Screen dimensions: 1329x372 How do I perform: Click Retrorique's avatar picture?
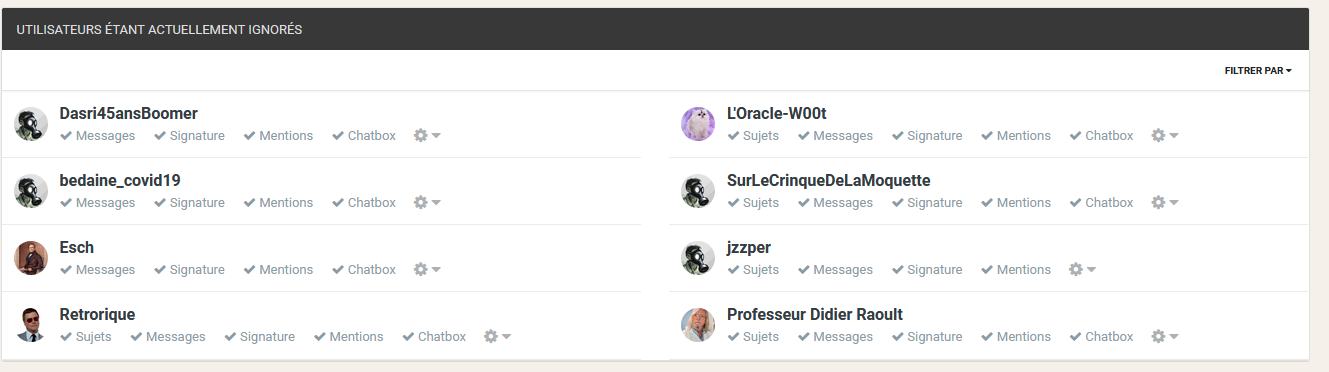(x=31, y=325)
